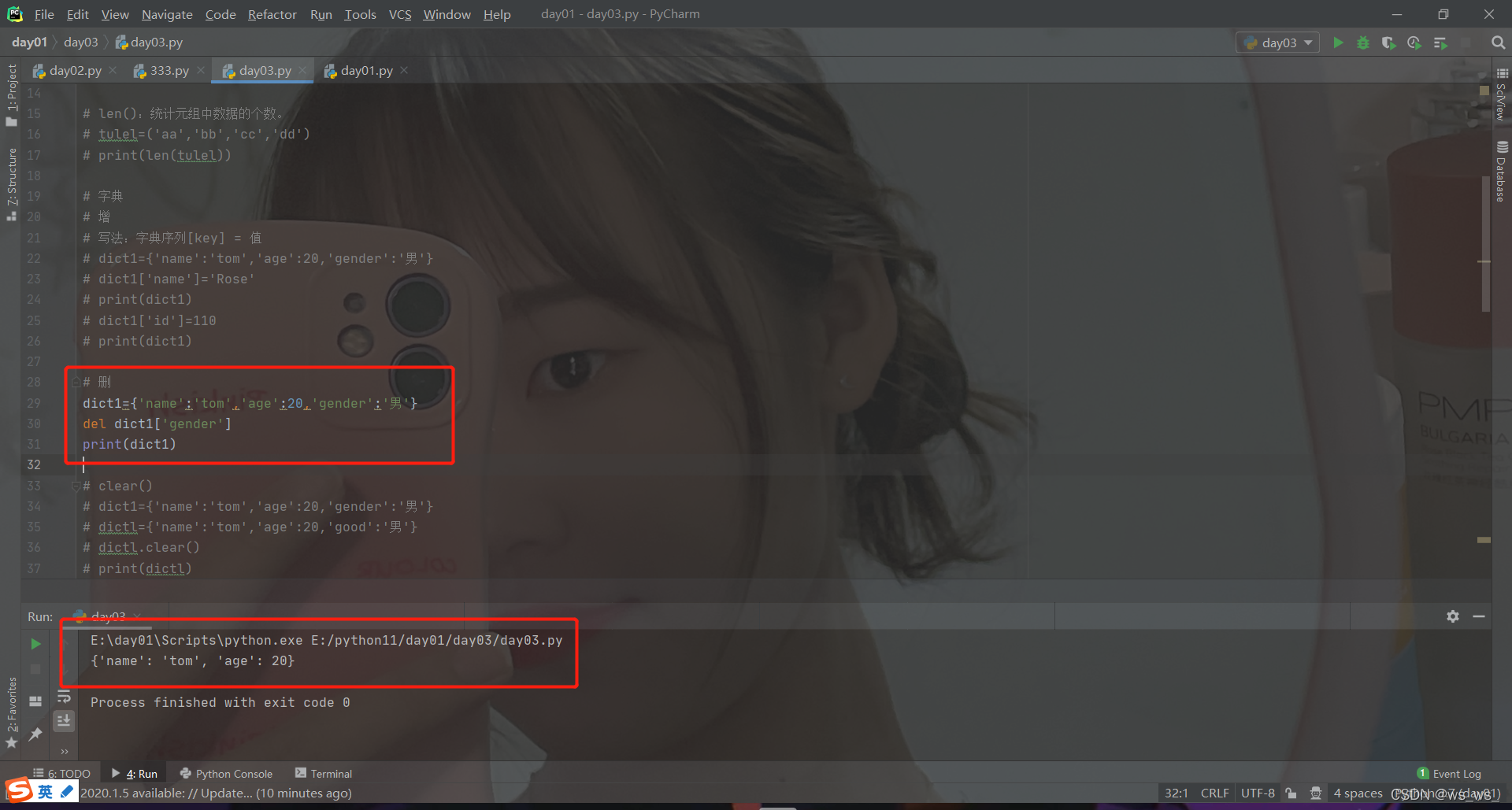1512x810 pixels.
Task: Open the Window menu
Action: pyautogui.click(x=447, y=14)
